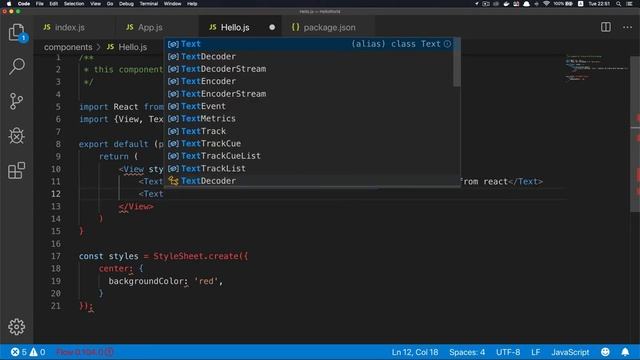The height and width of the screenshot is (360, 640).
Task: Open the File menu
Action: click(40, 4)
